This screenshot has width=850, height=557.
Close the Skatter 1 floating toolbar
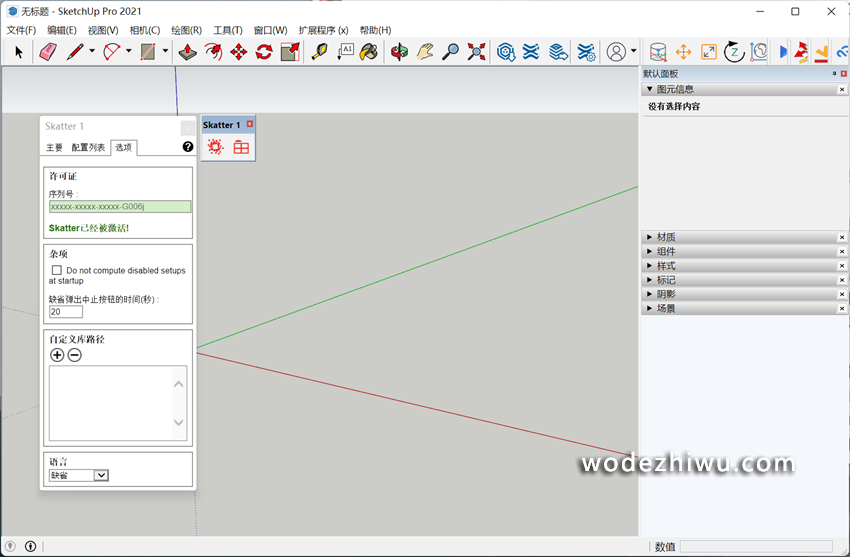(250, 124)
